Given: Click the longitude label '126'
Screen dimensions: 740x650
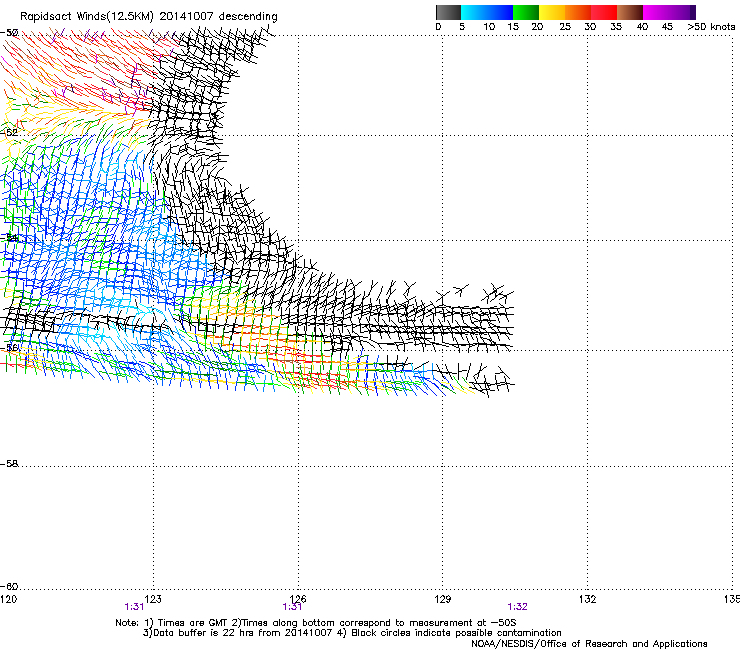Looking at the screenshot, I should coord(298,599).
